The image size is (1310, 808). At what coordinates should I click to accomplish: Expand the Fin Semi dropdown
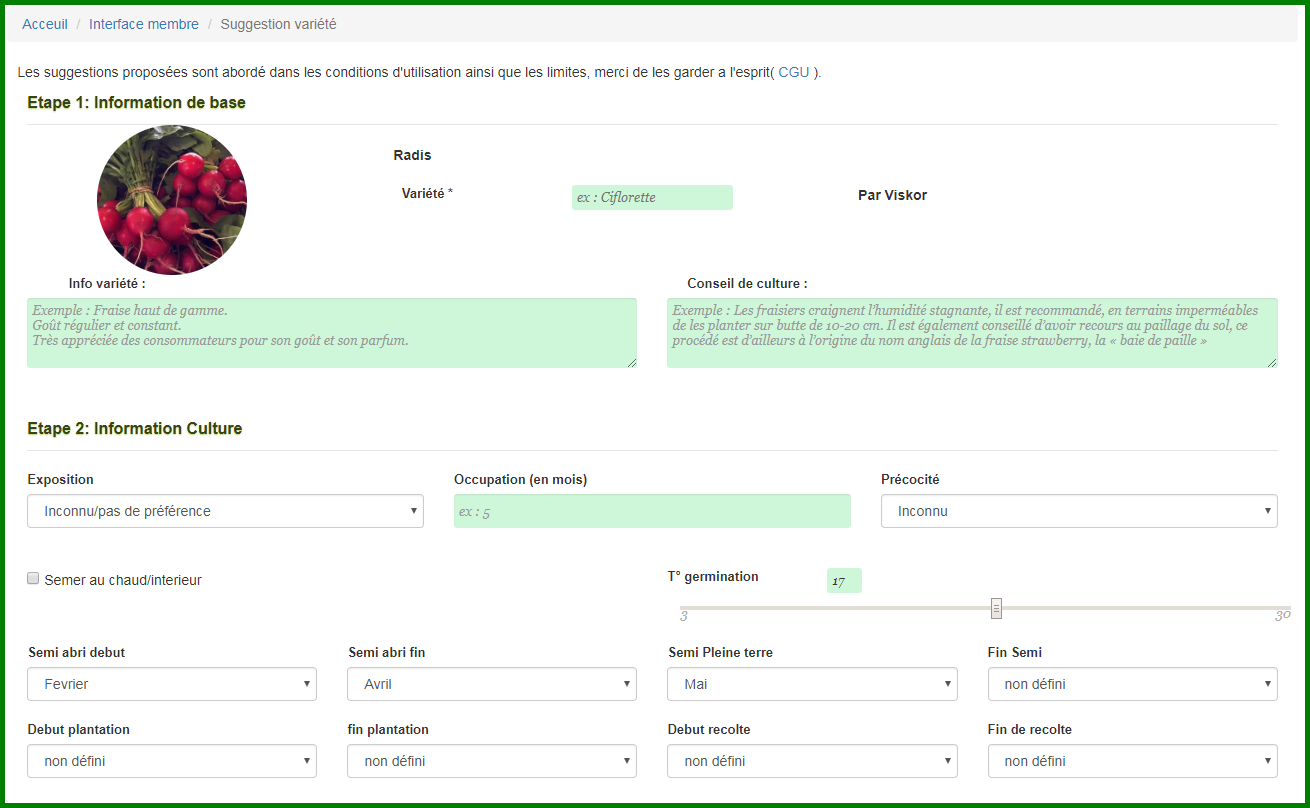(1132, 684)
